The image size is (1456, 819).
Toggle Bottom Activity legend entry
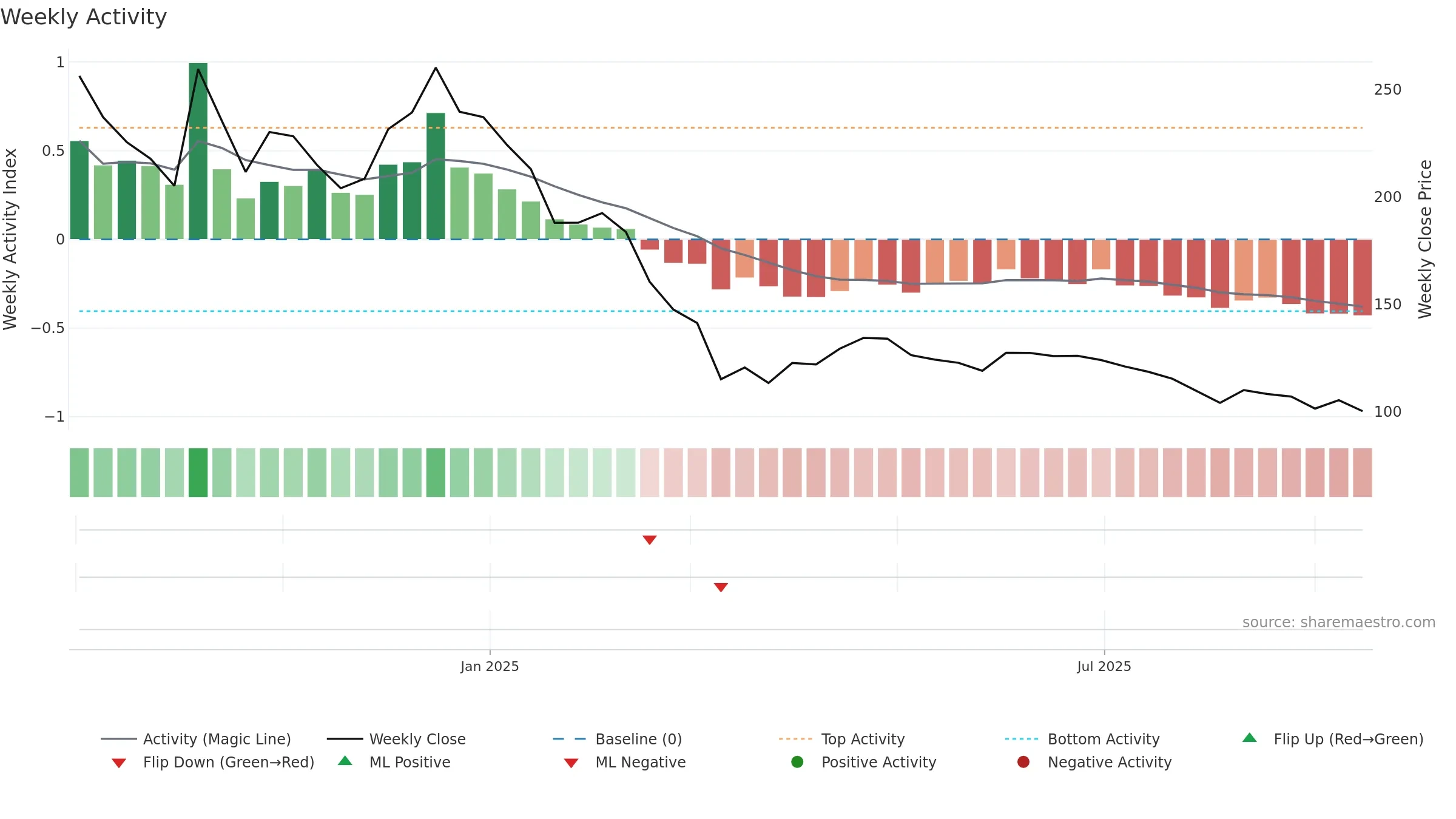coord(1082,739)
